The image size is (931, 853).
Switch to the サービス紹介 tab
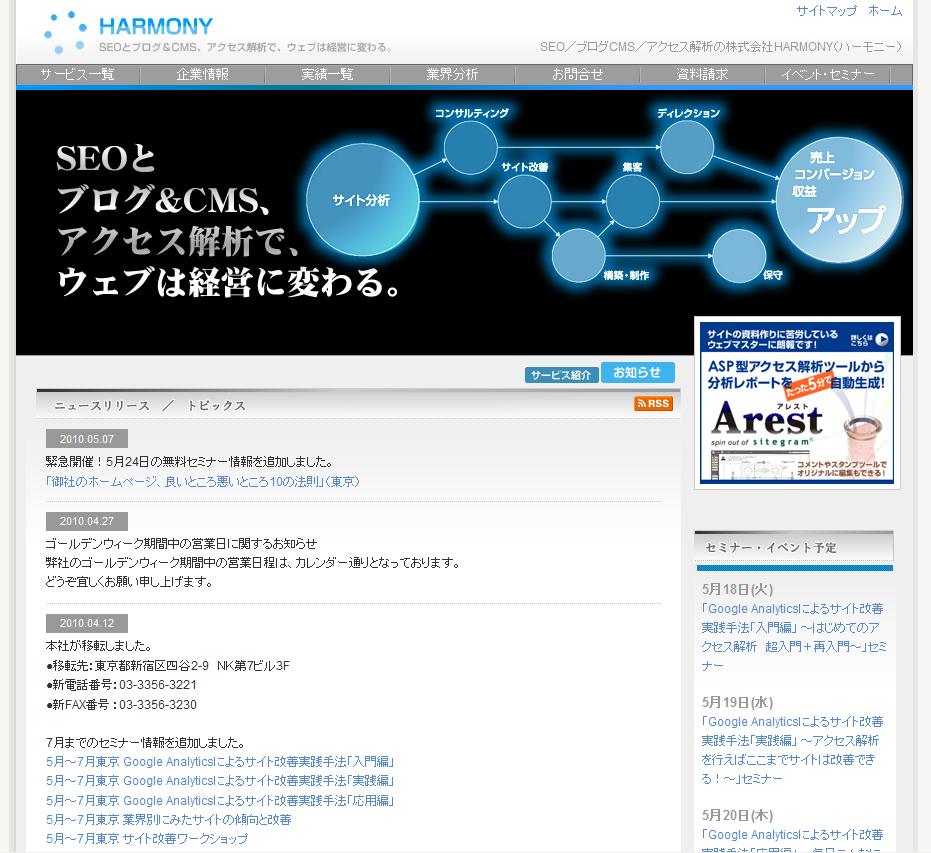pyautogui.click(x=561, y=374)
